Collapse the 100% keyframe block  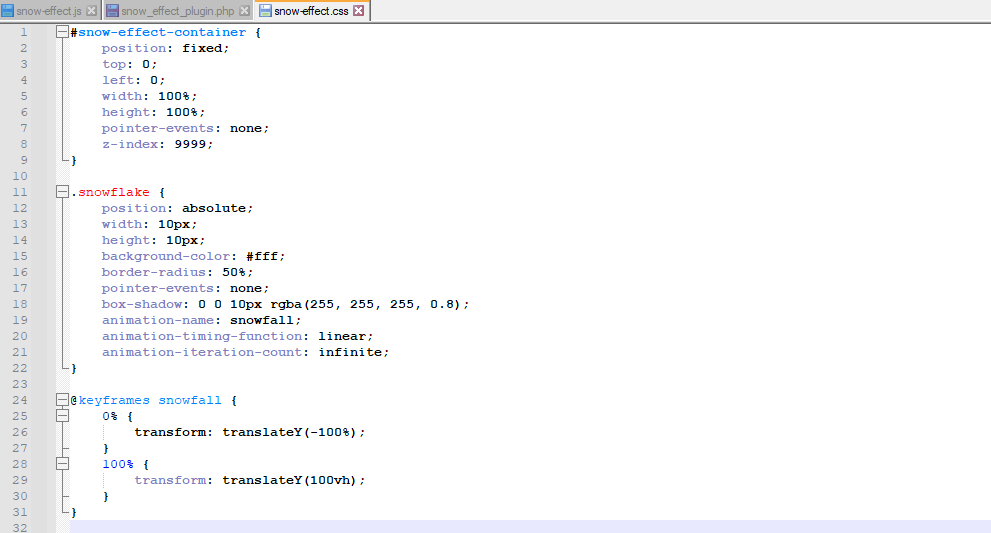(x=63, y=464)
